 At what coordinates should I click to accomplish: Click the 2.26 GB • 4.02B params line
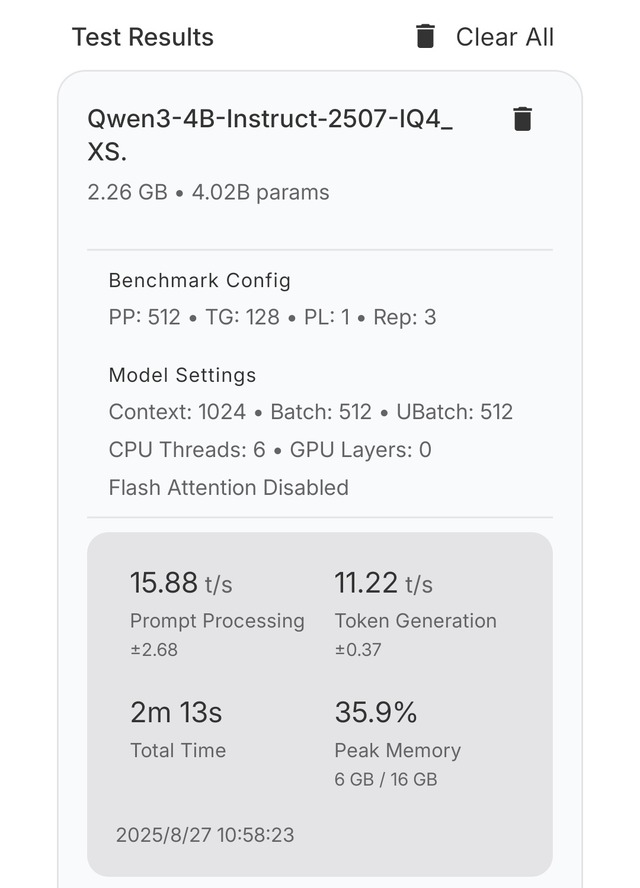pos(208,193)
